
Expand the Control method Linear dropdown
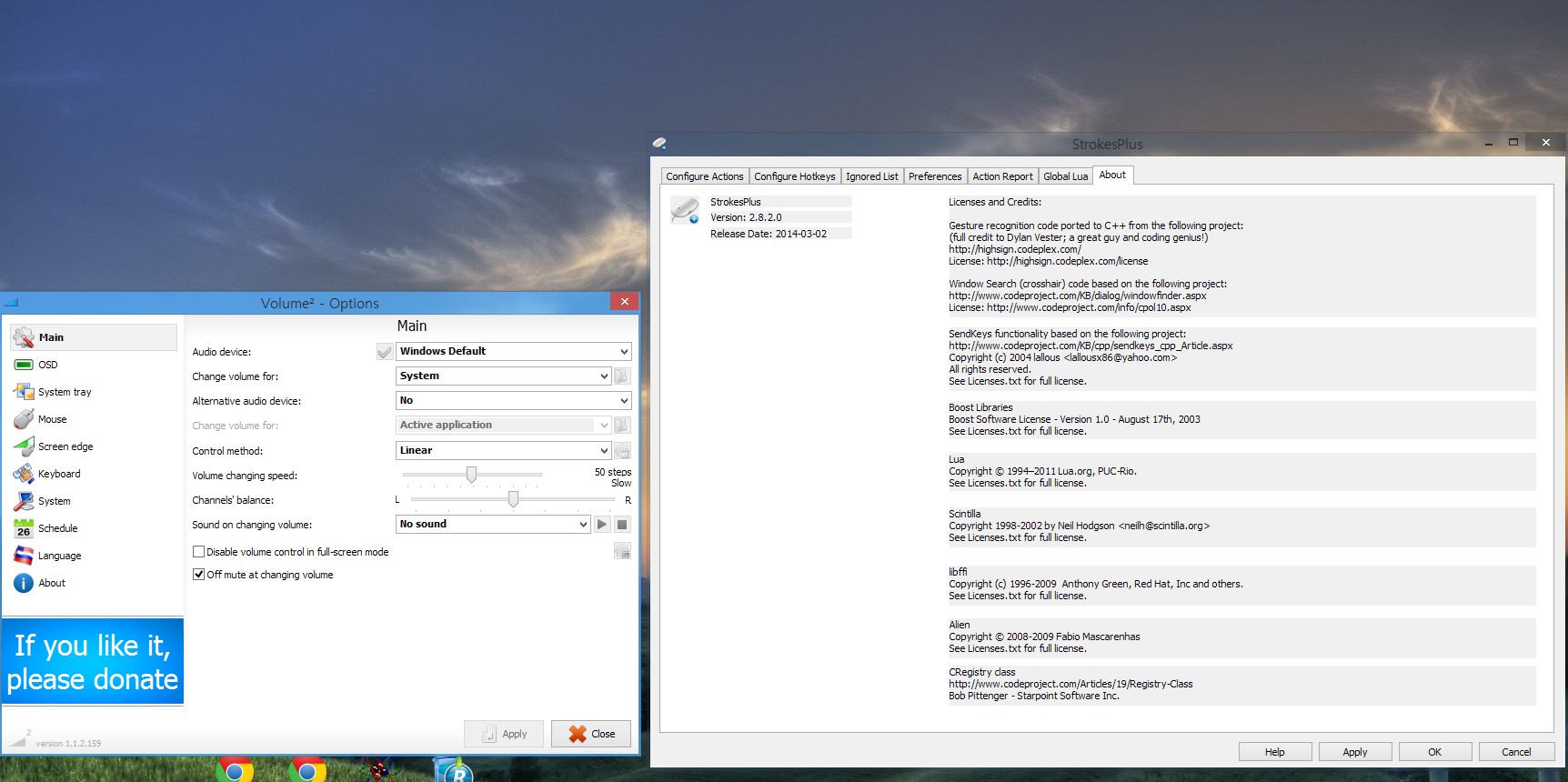[x=503, y=450]
